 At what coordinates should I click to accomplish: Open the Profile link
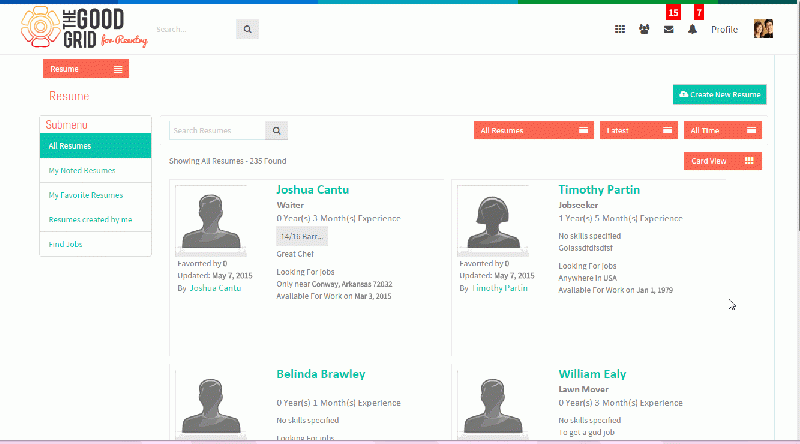[724, 30]
